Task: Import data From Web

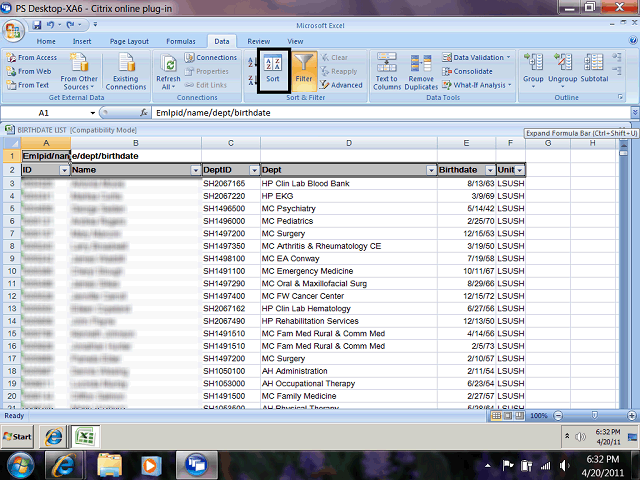Action: tap(29, 71)
